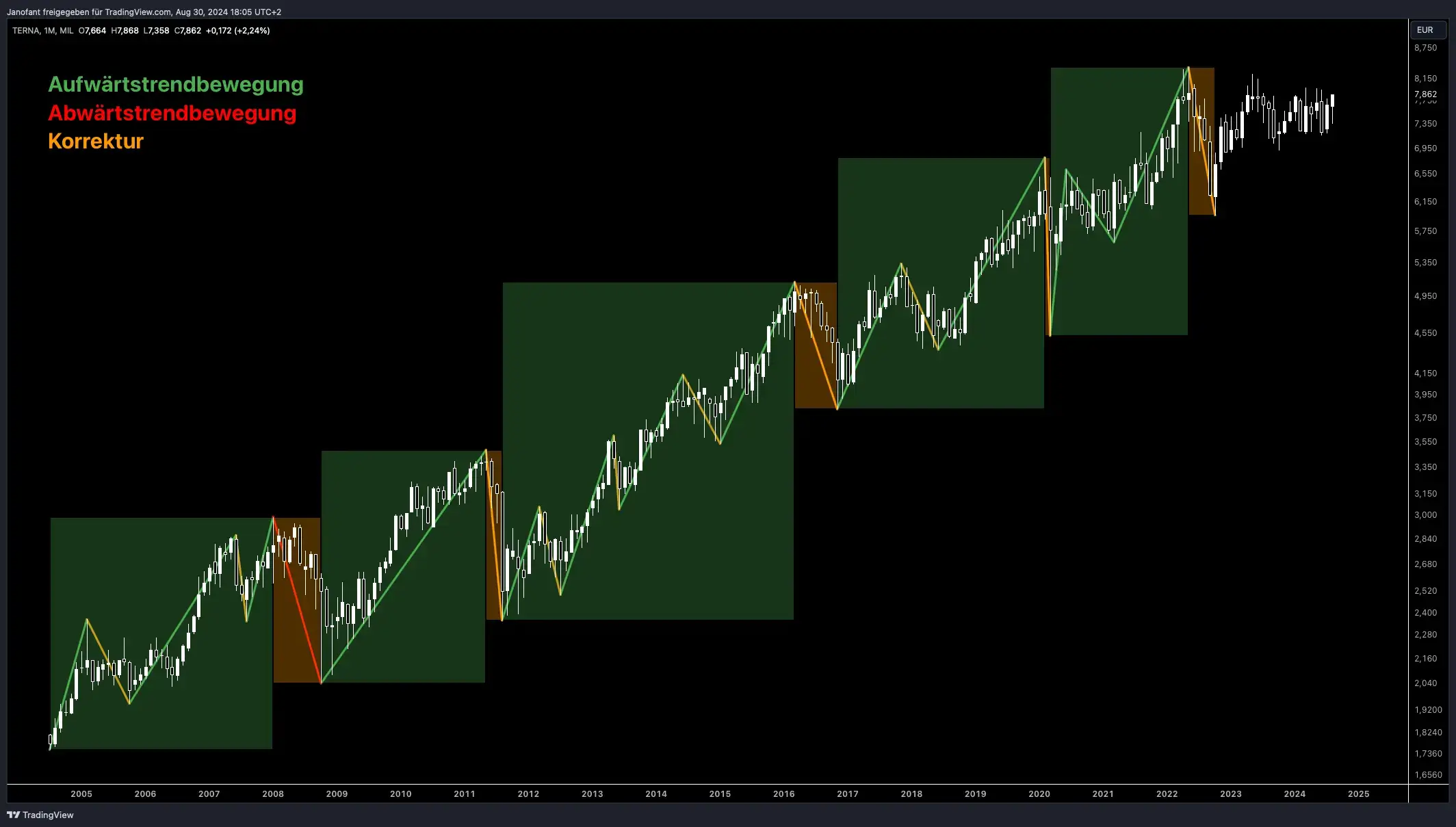Click the 2,040 price axis label
The image size is (1456, 827).
tap(1426, 683)
